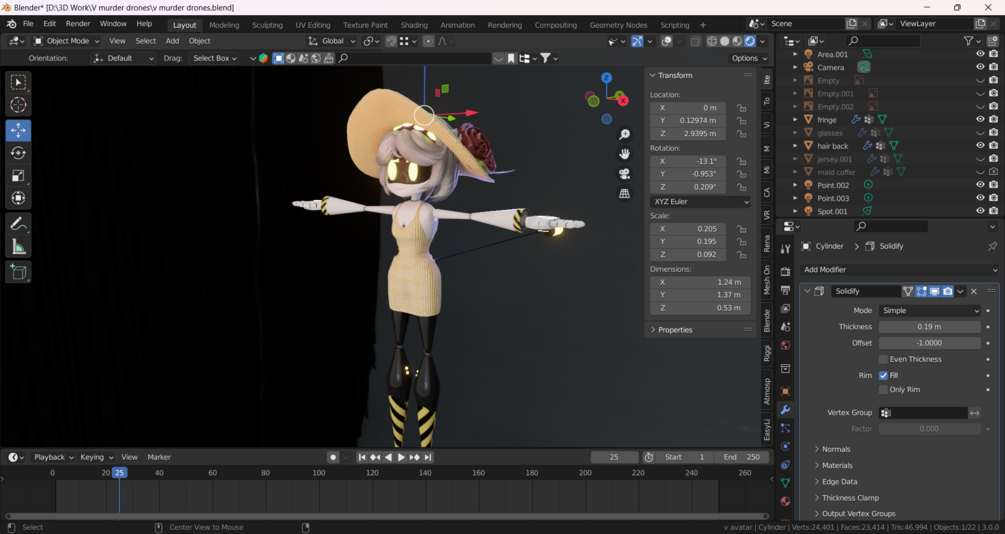This screenshot has height=534, width=1005.
Task: Activate the Rotate tool
Action: click(18, 153)
